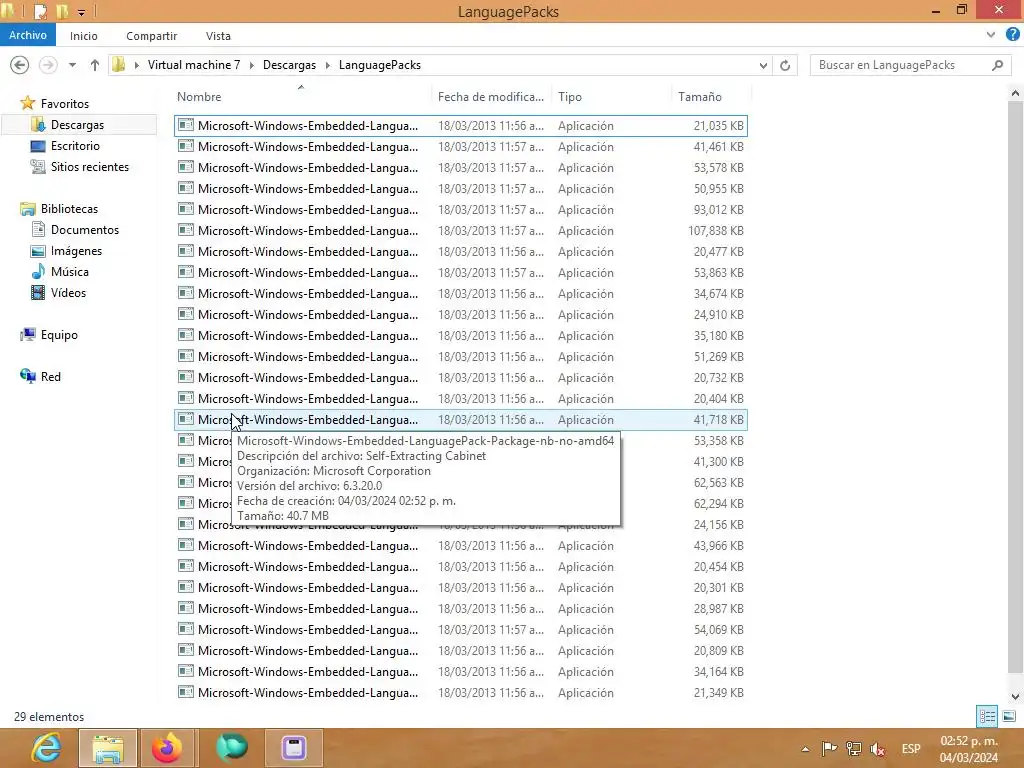Select the file name sized 28,987 KB
Viewport: 1024px width, 768px height.
pos(308,609)
